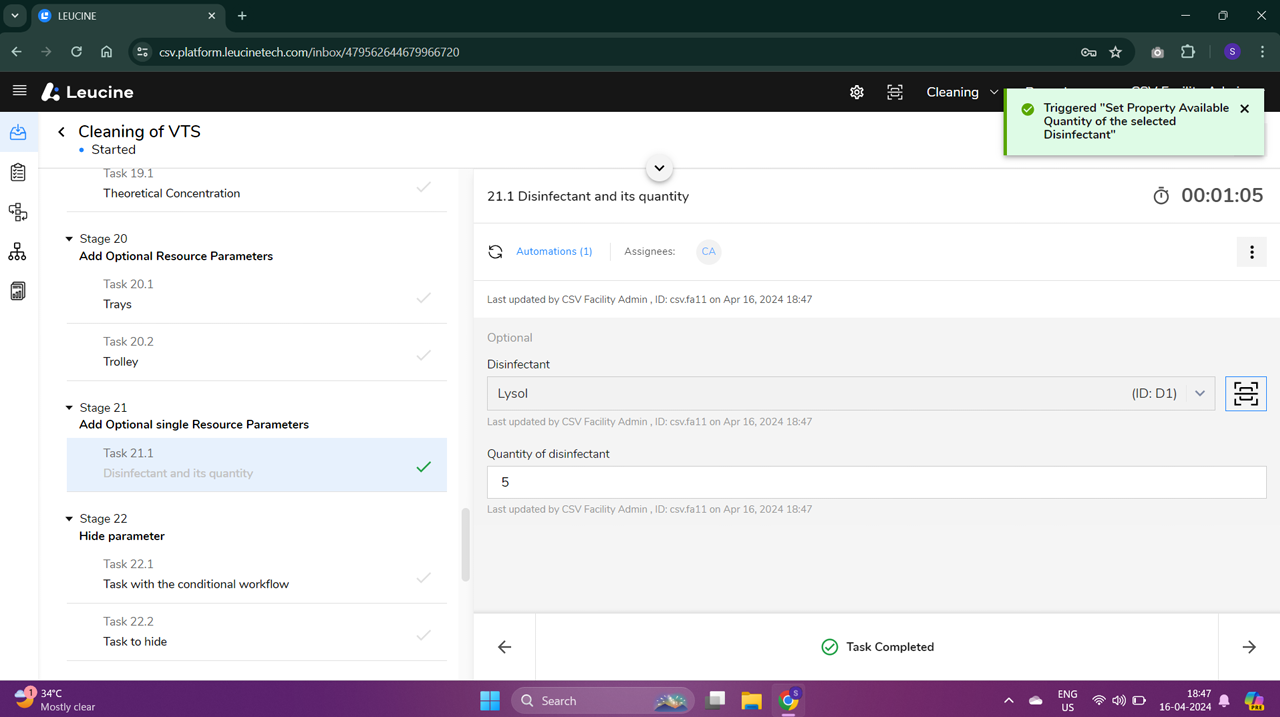The height and width of the screenshot is (717, 1280).
Task: Open the Inbox icon in left sidebar
Action: point(18,132)
